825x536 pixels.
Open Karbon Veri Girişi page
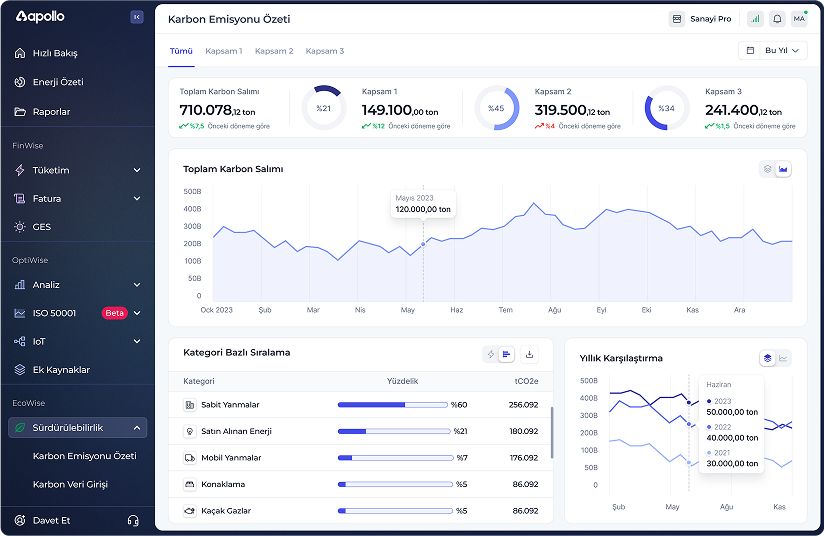[x=70, y=484]
